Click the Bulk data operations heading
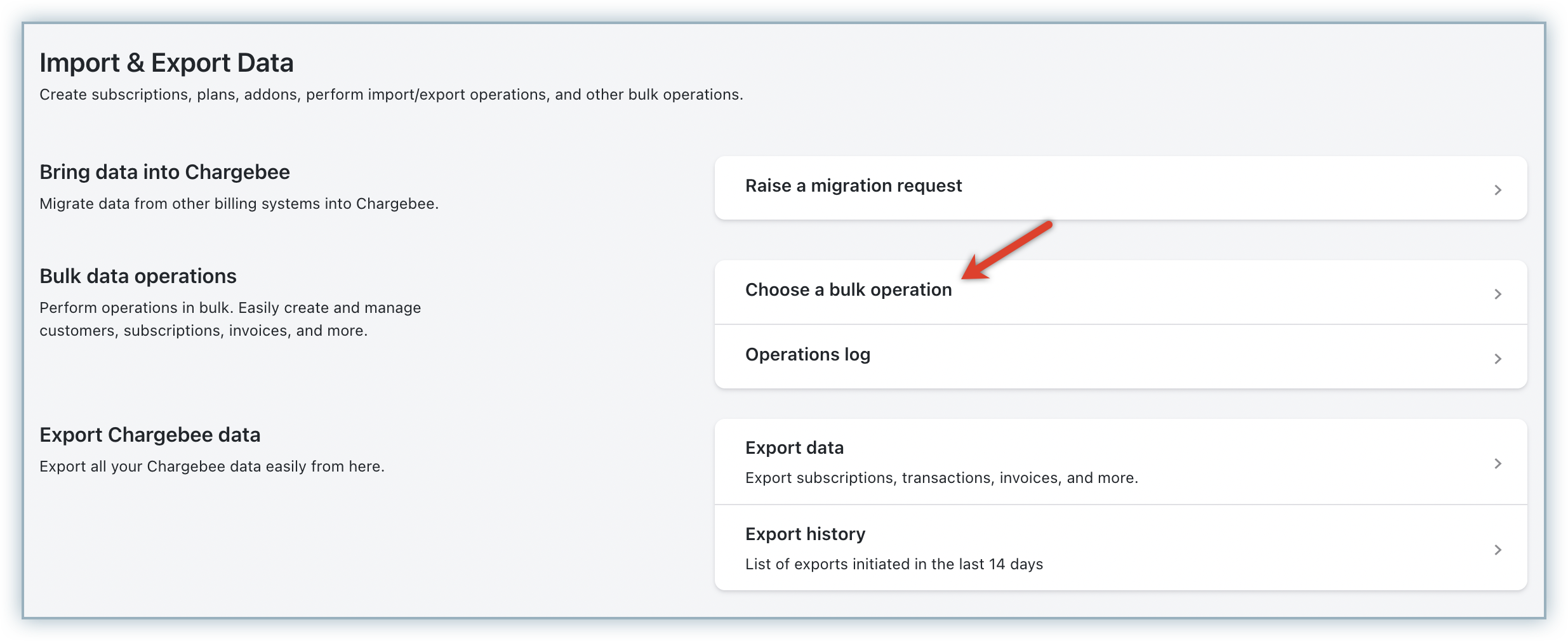This screenshot has width=1568, height=641. 138,276
